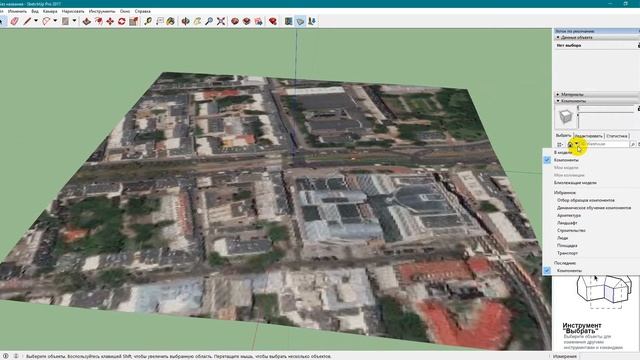Open the Справка menu

click(142, 11)
